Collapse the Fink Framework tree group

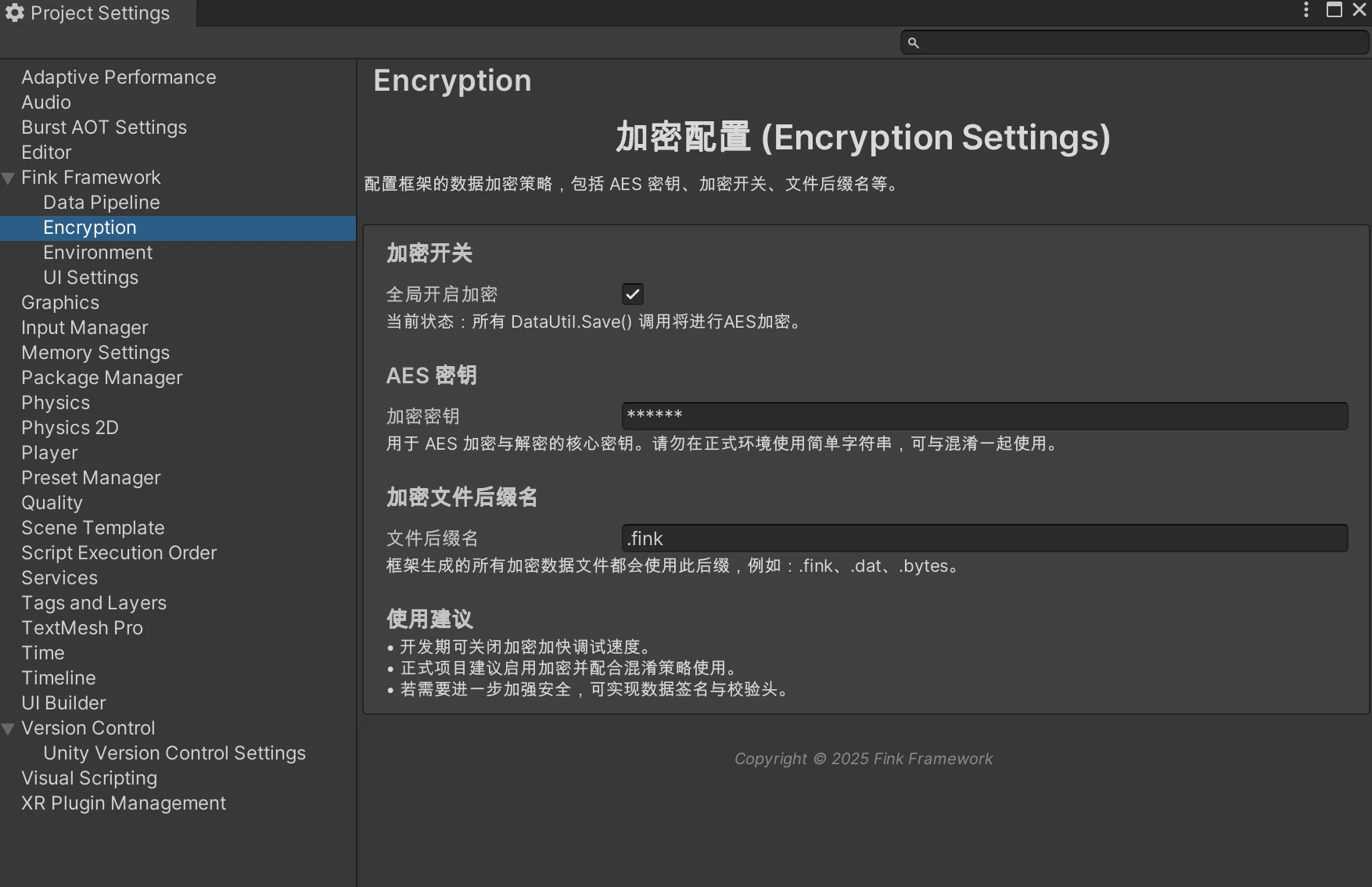9,178
